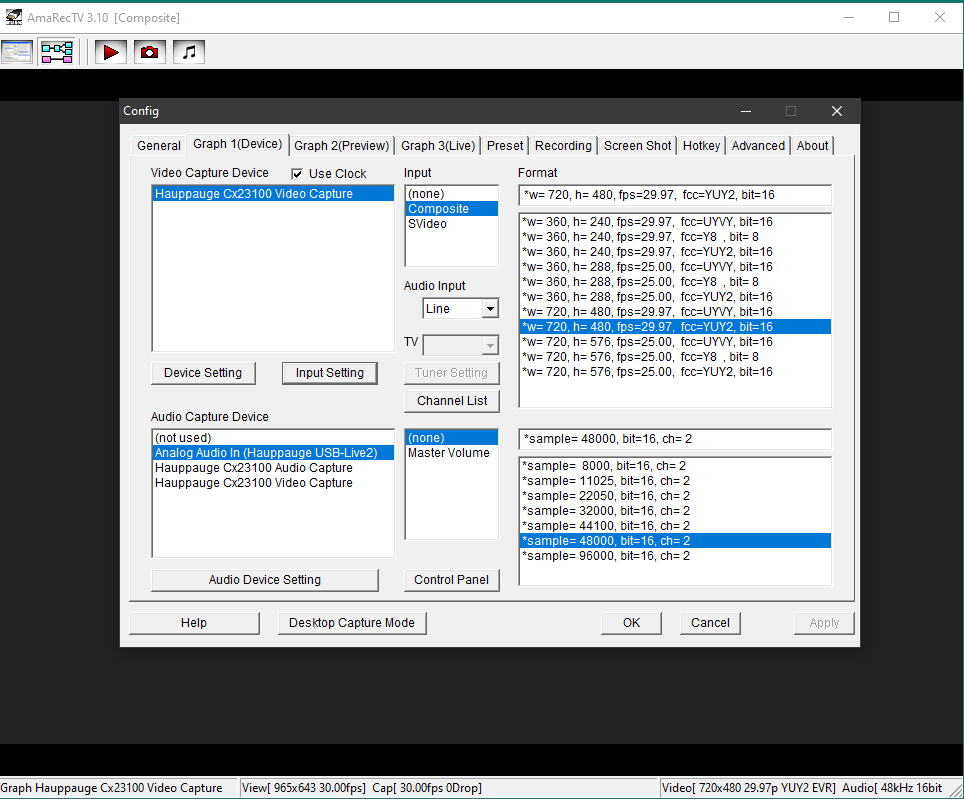Image resolution: width=964 pixels, height=799 pixels.
Task: Switch to the Graph 2(Preview) tab
Action: tap(342, 146)
